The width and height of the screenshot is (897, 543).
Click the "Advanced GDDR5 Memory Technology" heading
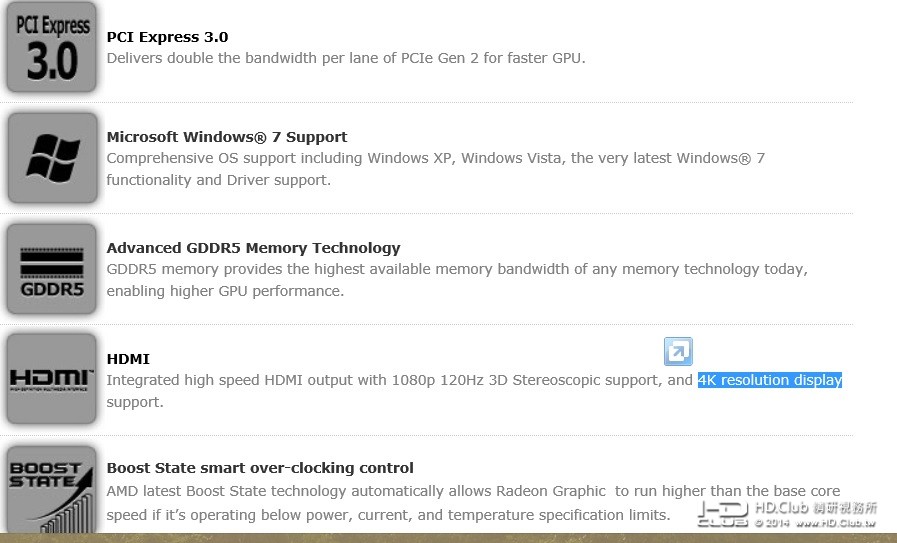point(253,248)
